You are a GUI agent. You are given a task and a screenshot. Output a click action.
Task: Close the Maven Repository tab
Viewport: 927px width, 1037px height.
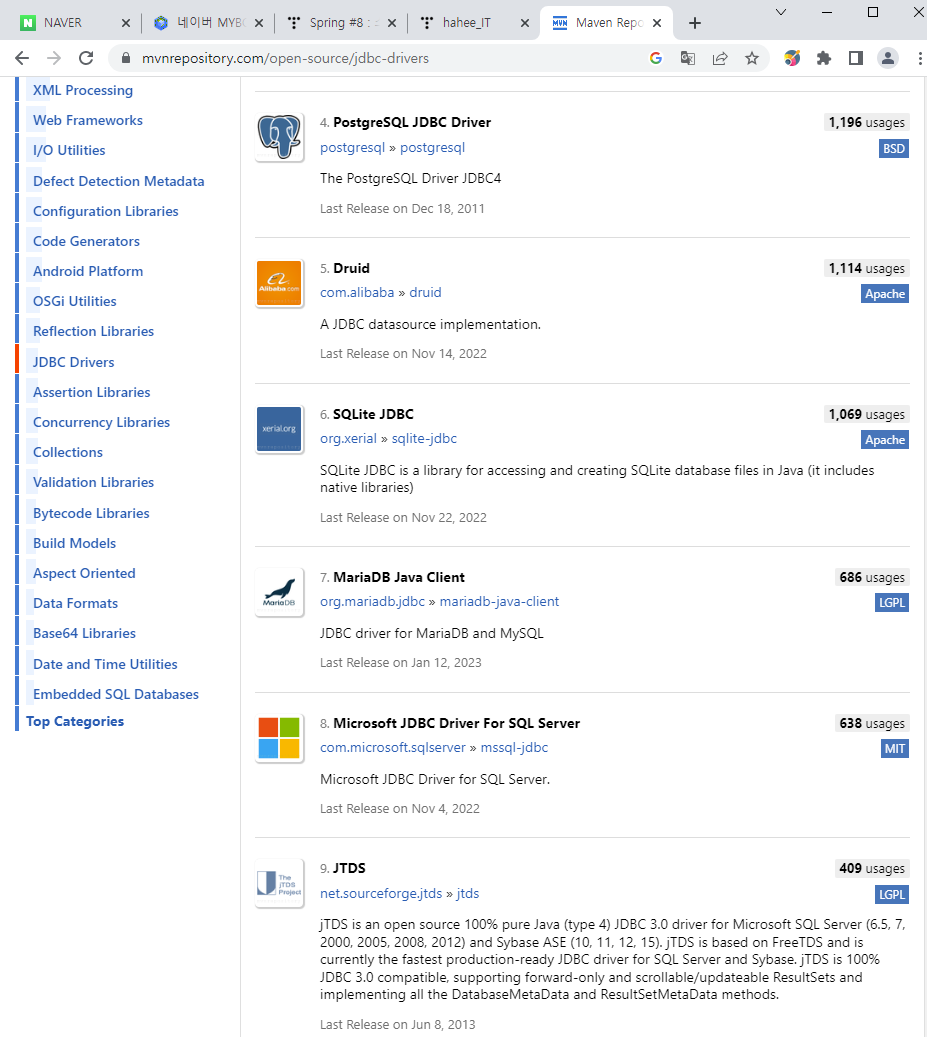(657, 23)
